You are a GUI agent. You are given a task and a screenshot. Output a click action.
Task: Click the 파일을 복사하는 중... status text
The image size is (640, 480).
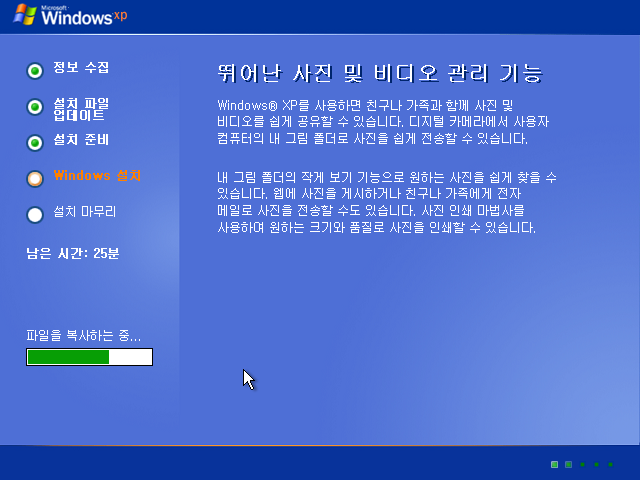point(84,336)
